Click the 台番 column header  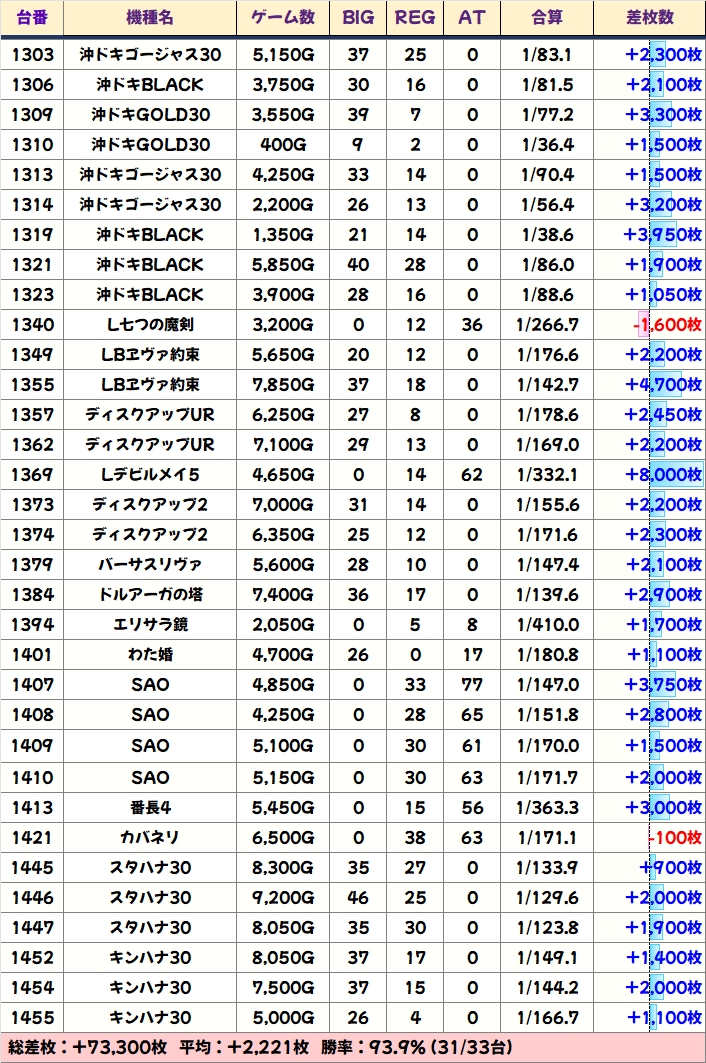click(33, 18)
